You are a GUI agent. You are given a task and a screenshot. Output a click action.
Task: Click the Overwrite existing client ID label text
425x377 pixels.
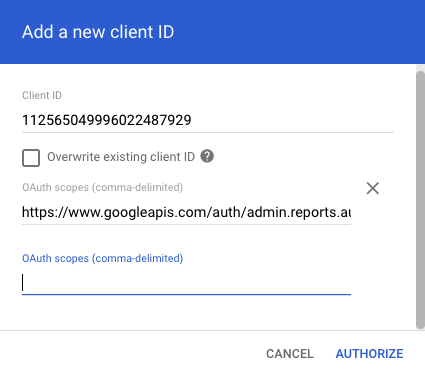click(121, 157)
